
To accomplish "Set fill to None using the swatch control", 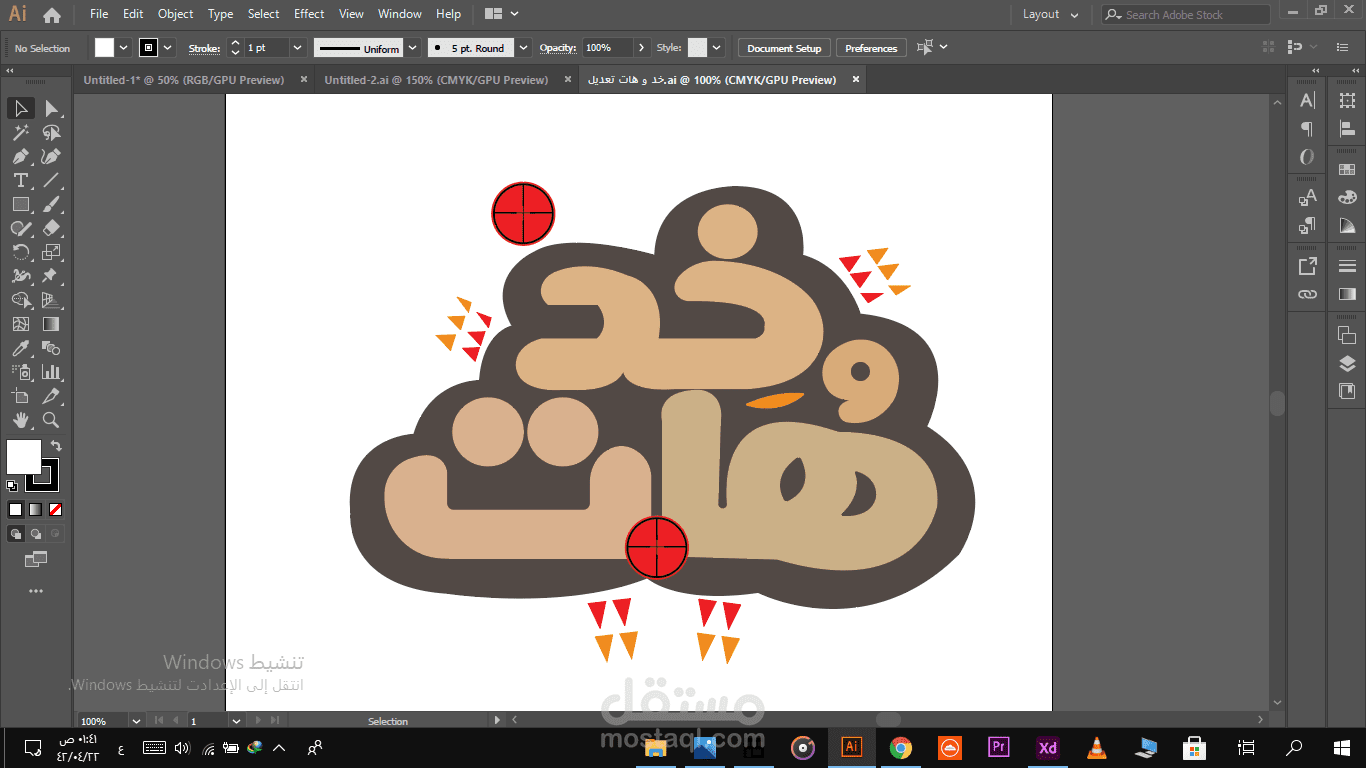I will [55, 509].
